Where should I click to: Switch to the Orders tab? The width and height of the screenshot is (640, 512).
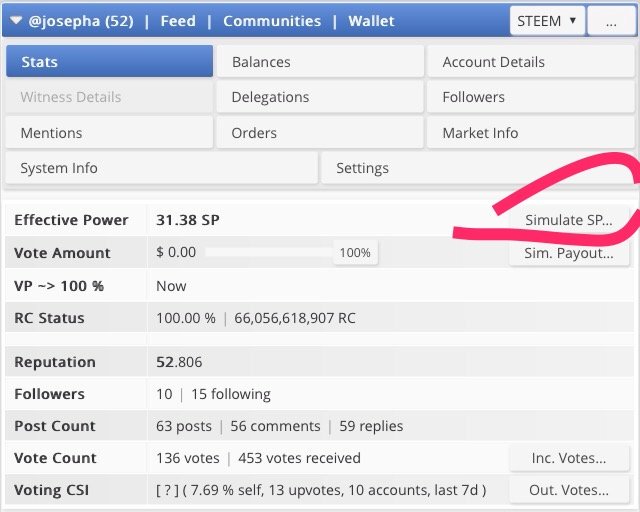320,133
